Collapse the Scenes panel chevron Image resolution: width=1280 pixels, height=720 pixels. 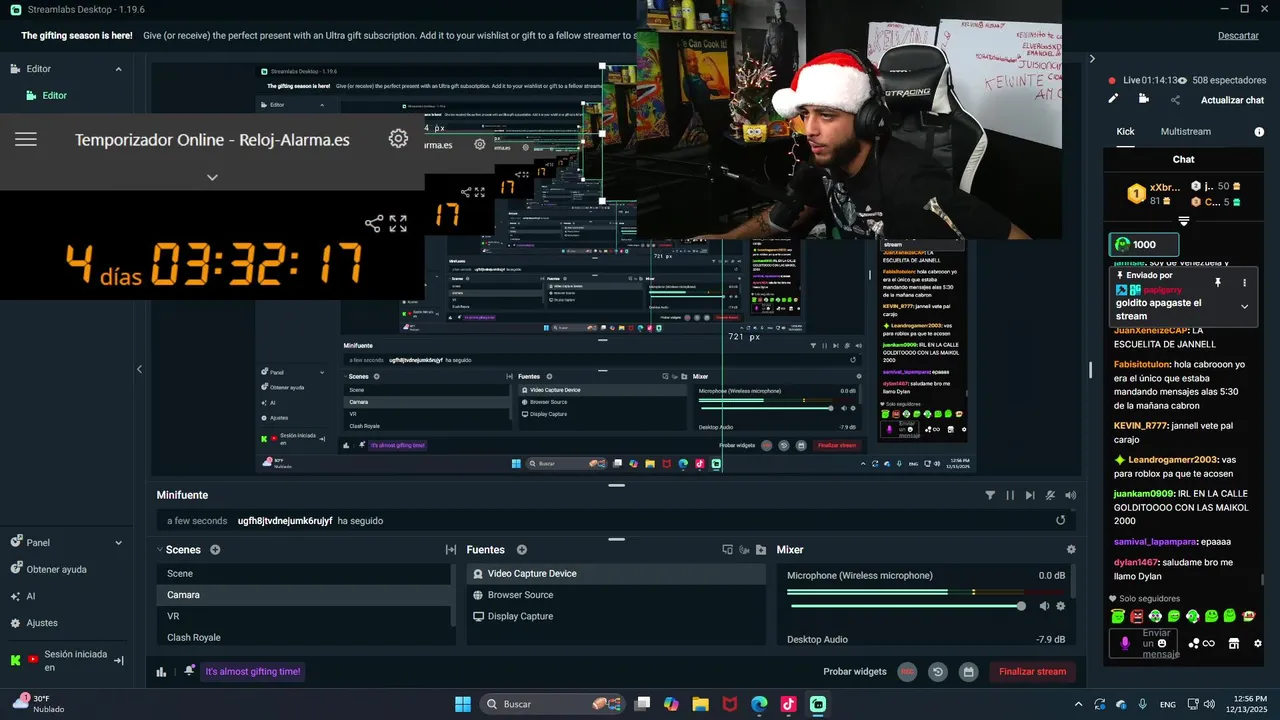(159, 550)
